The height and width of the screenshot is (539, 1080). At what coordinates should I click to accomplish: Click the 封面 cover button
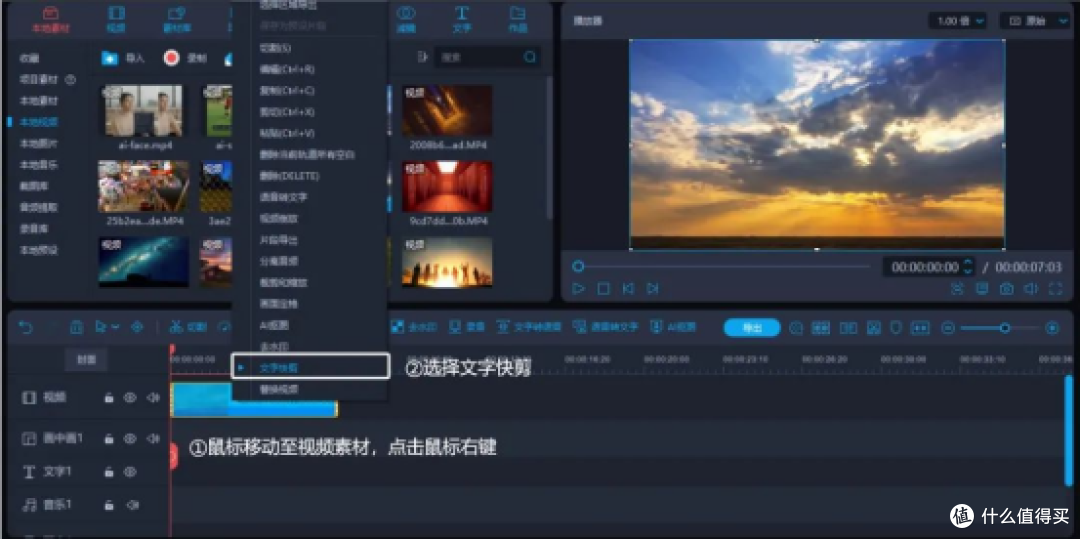coord(86,359)
